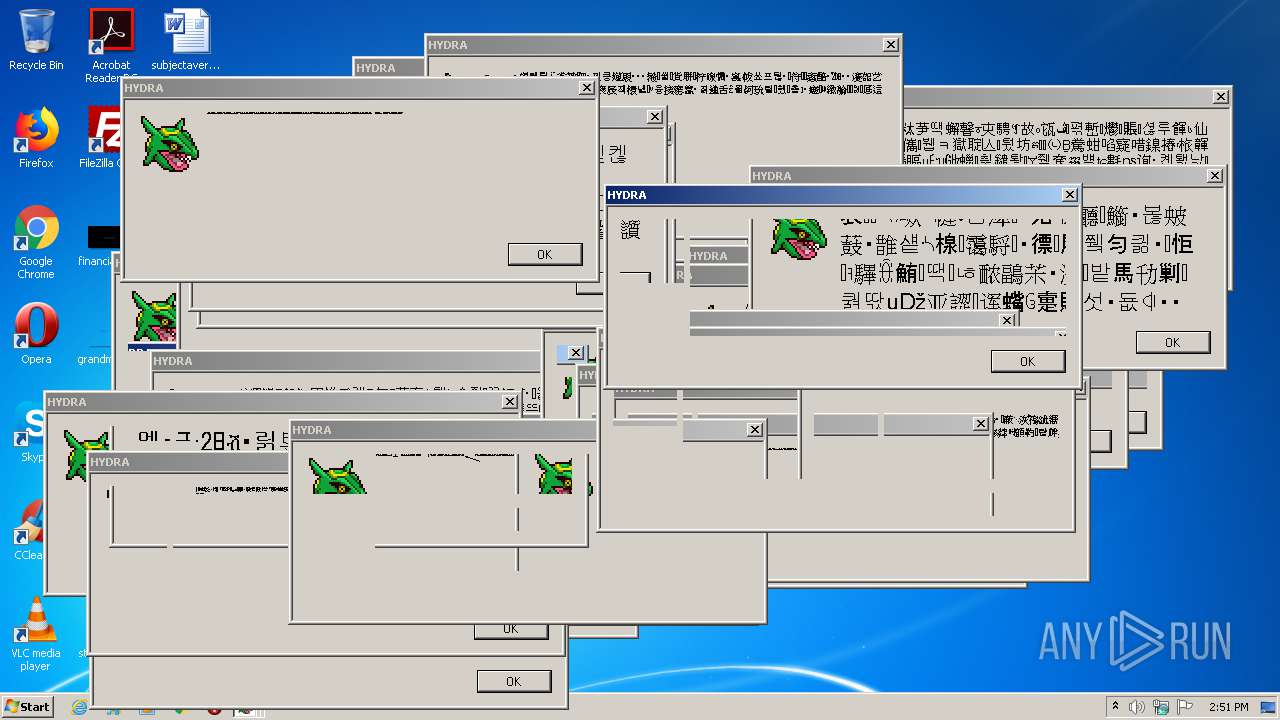Click the dragon icon in the window next to Opera
Viewport: 1280px width, 720px height.
(x=154, y=318)
